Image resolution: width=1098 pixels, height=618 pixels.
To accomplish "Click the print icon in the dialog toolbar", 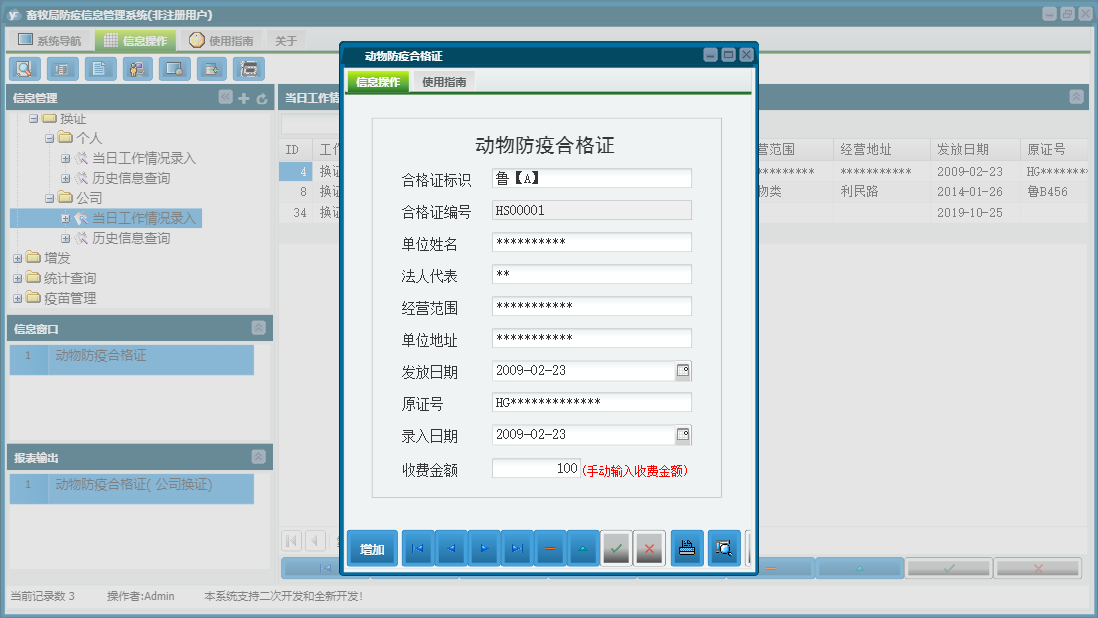I will point(687,548).
